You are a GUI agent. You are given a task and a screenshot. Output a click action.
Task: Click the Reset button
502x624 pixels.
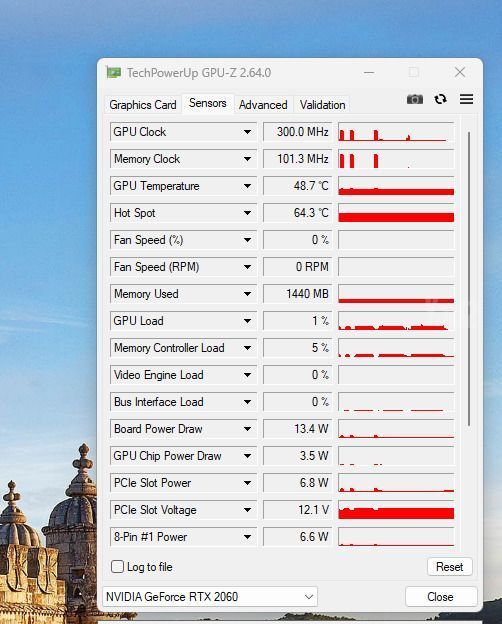(449, 566)
